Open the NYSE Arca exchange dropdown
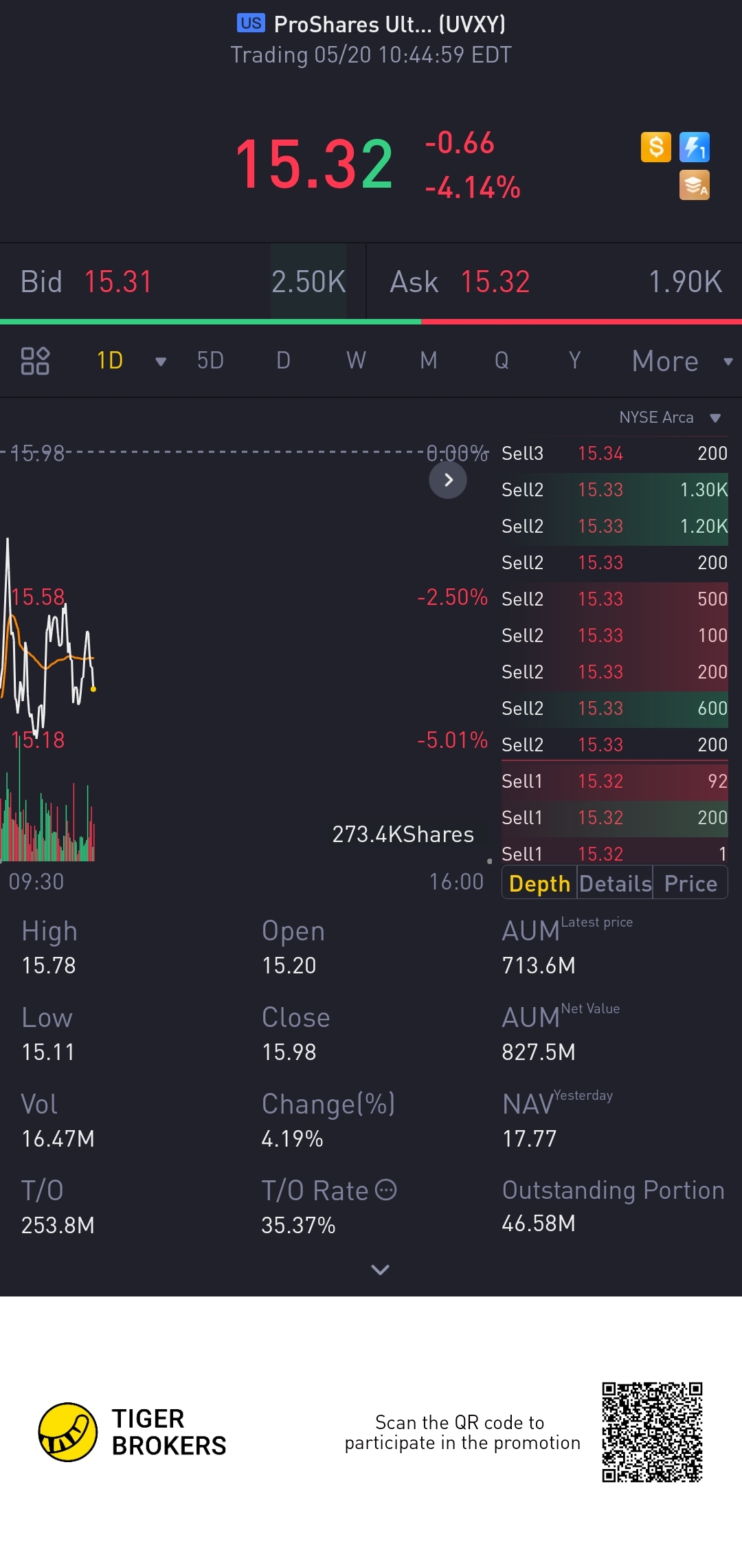This screenshot has height=1568, width=742. pos(715,418)
